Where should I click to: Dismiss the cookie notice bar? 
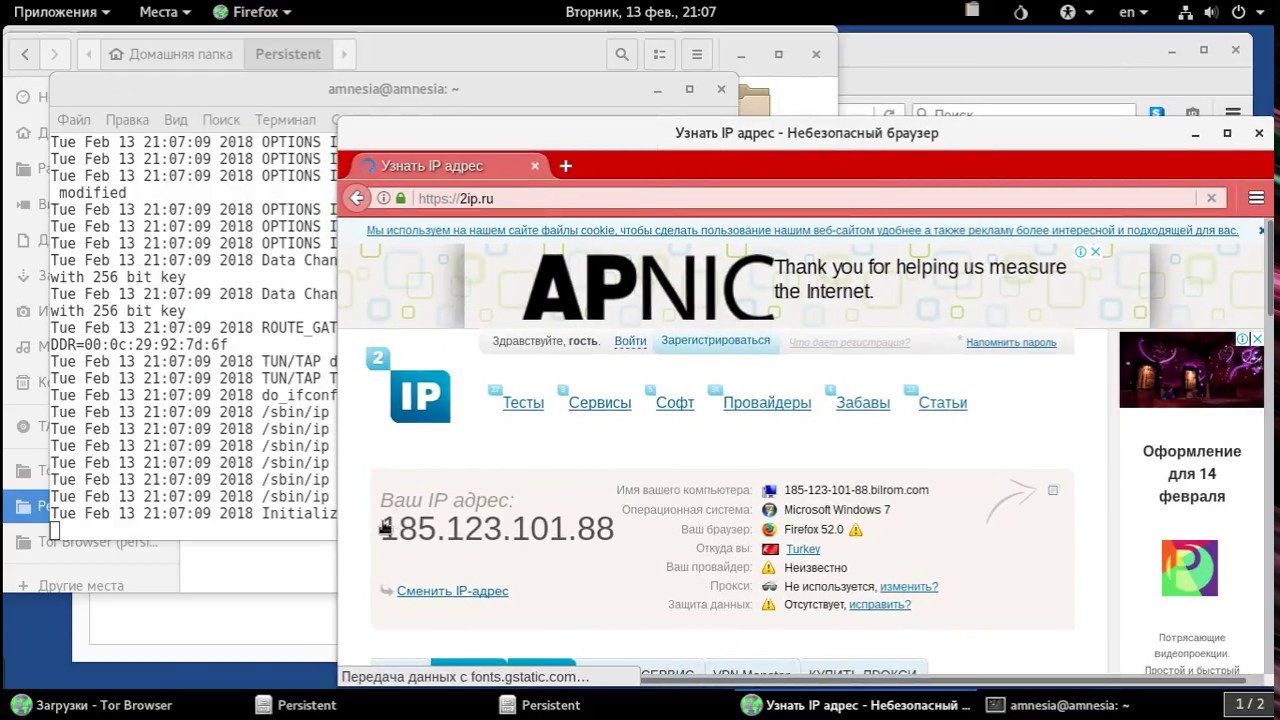click(1261, 230)
